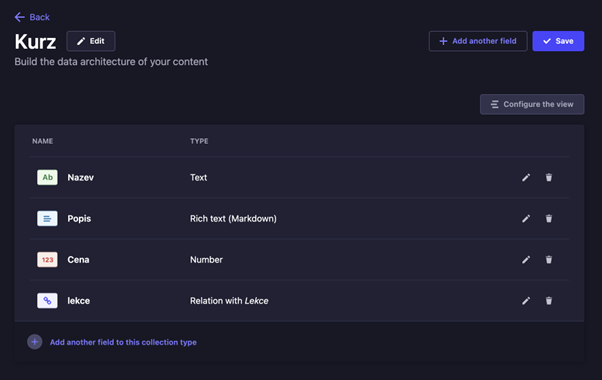Viewport: 602px width, 380px height.
Task: Delete the Nazev field with trash icon
Action: pos(549,177)
